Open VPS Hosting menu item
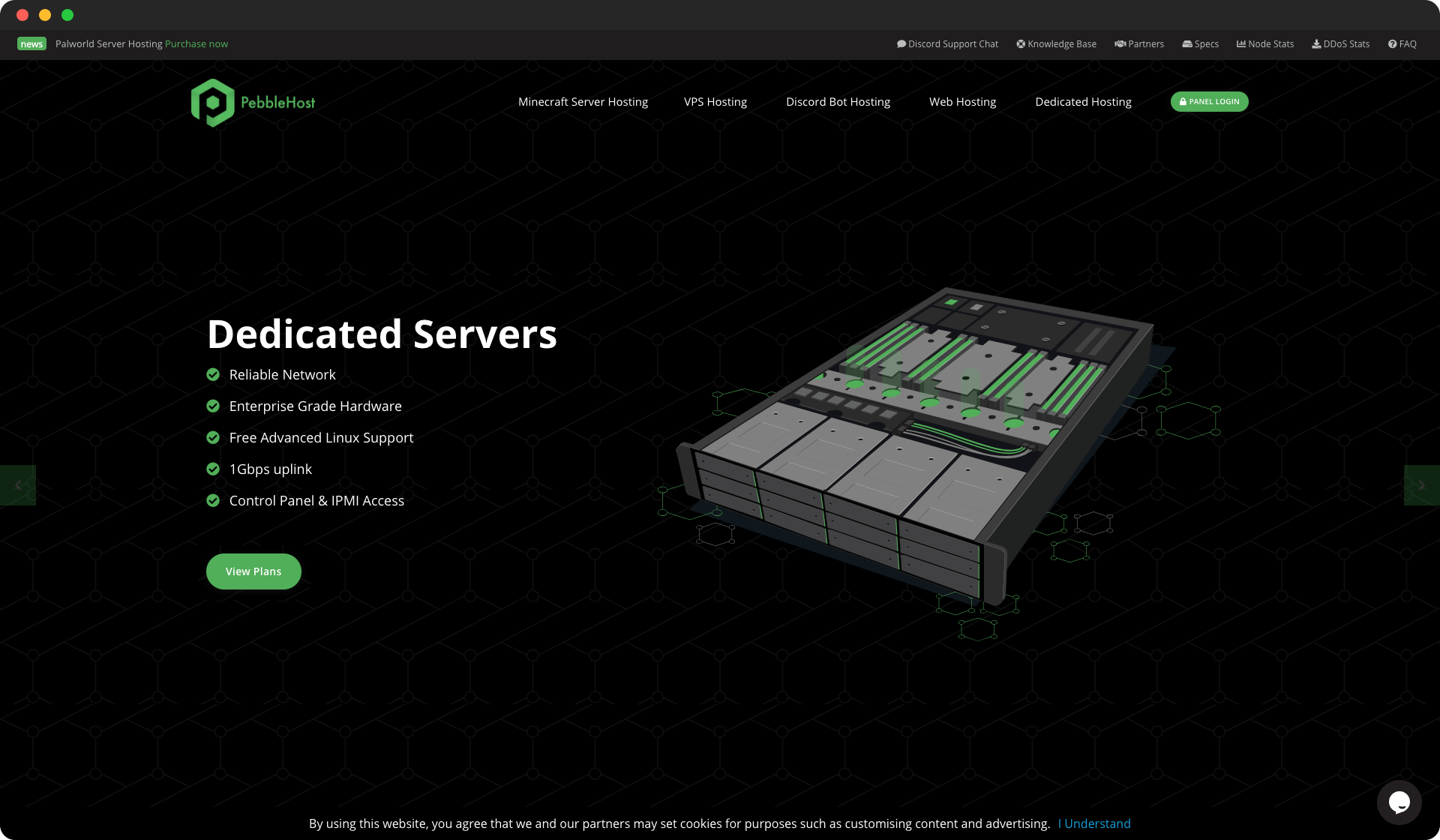This screenshot has height=840, width=1440. pyautogui.click(x=715, y=102)
